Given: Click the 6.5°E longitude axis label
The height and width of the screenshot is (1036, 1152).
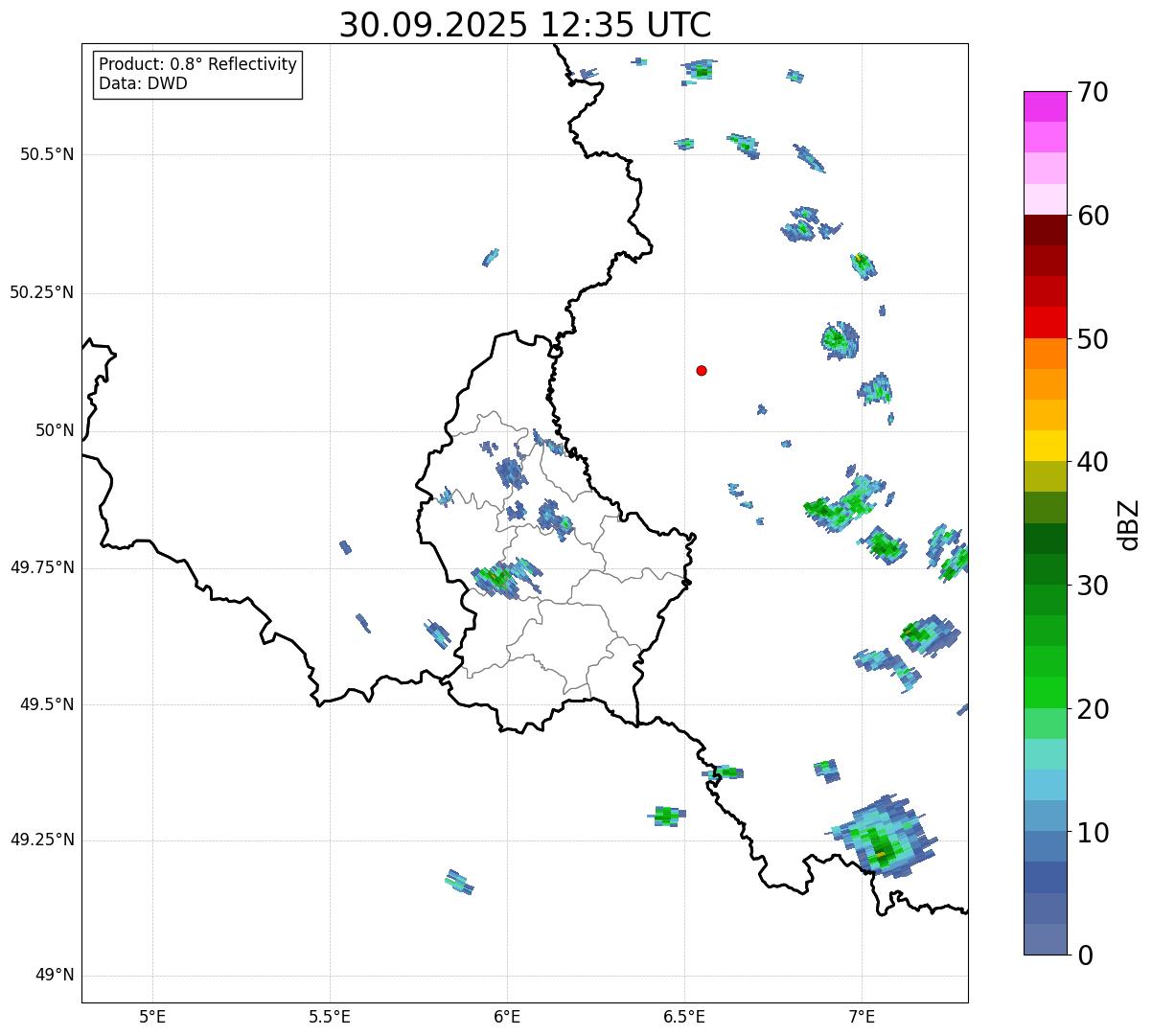Looking at the screenshot, I should pos(684,1016).
